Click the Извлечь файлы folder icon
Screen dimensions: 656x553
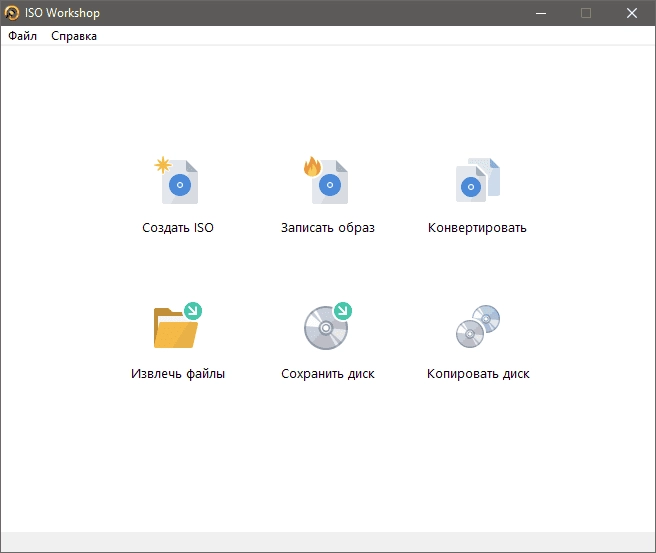178,325
